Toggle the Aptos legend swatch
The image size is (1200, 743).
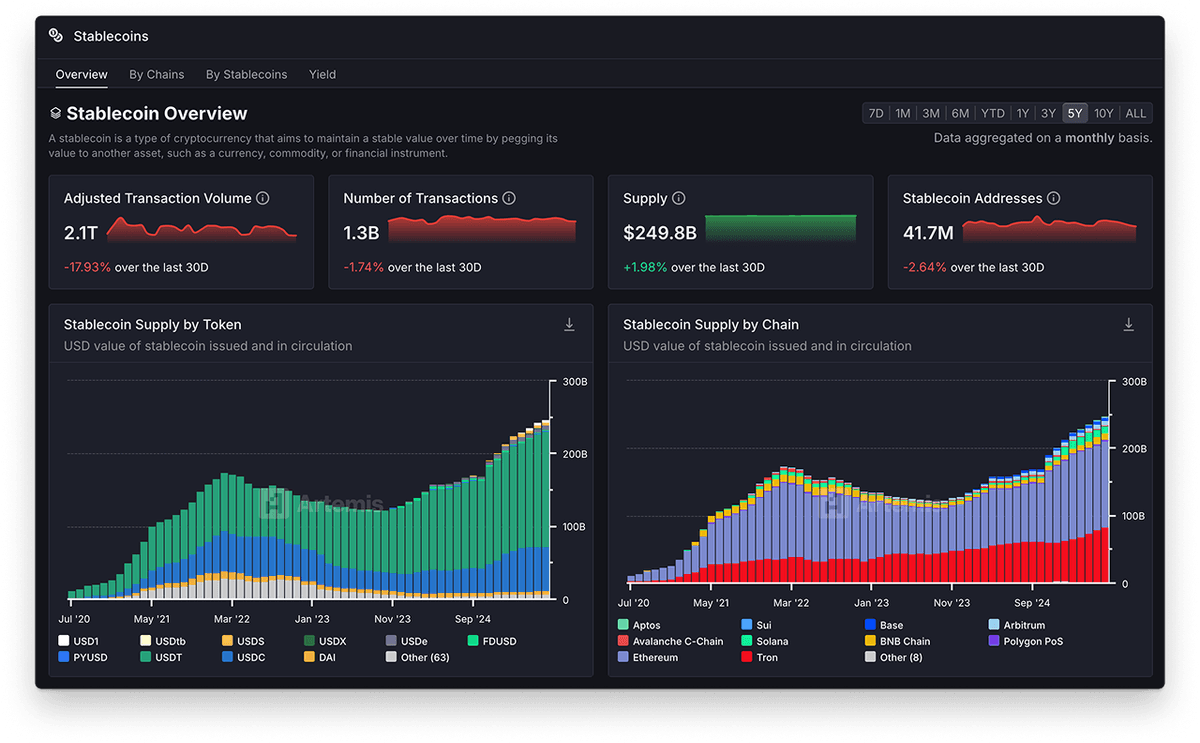pyautogui.click(x=623, y=625)
